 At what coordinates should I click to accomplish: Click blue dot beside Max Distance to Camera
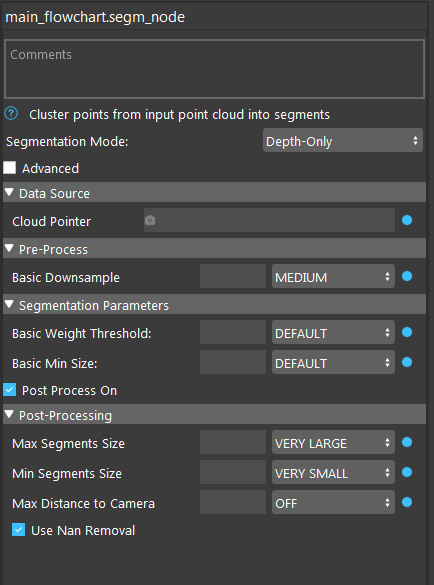coord(407,502)
